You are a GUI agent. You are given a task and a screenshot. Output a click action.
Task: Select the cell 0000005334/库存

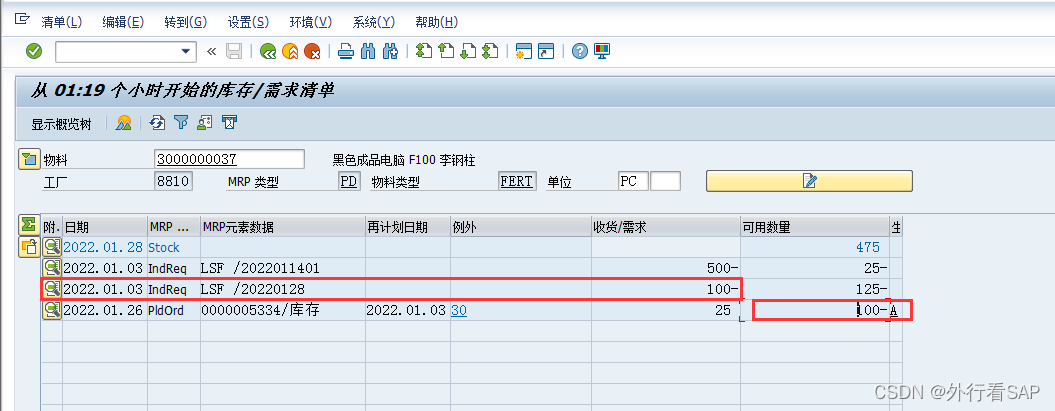(283, 310)
